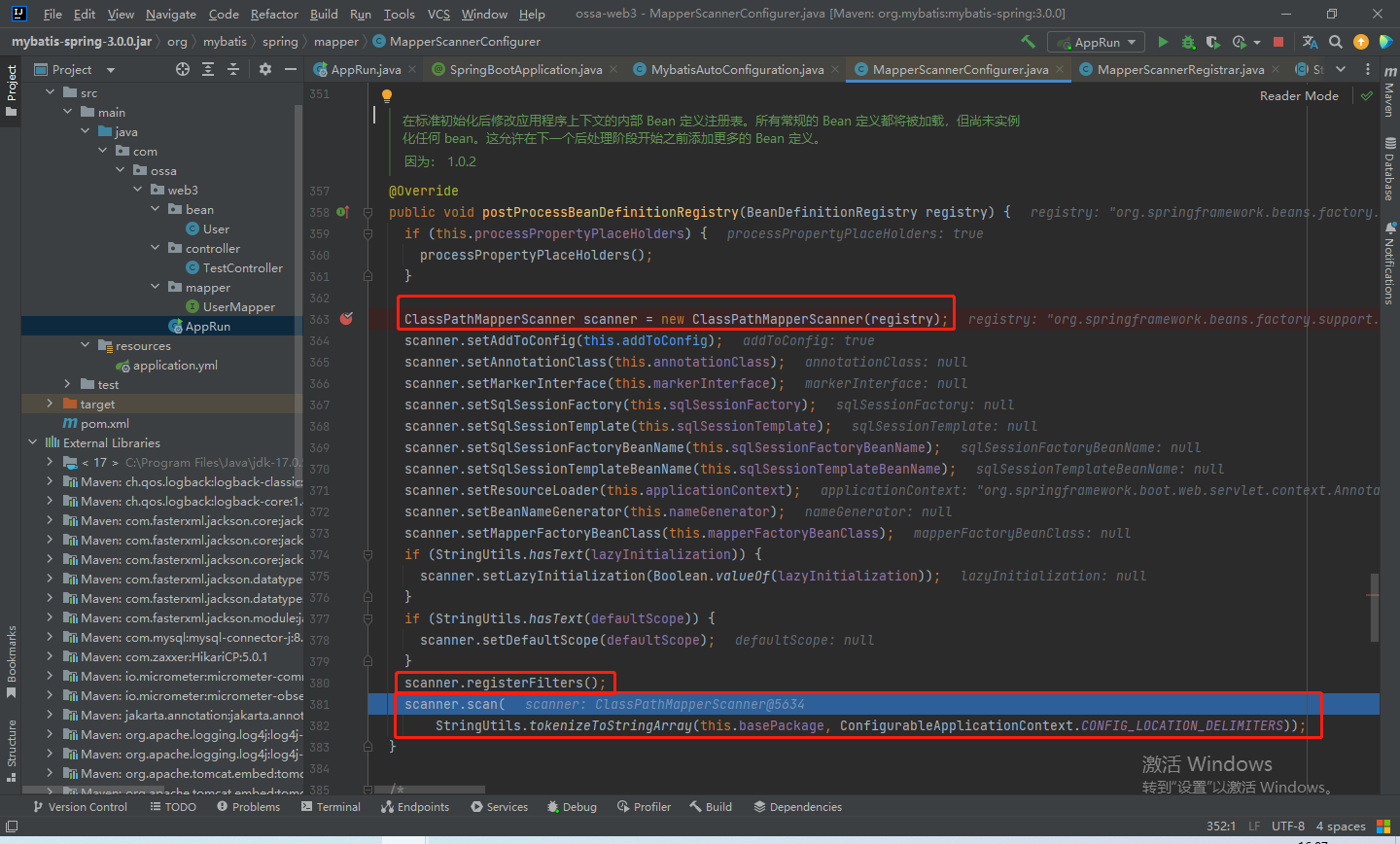Build the project with the hammer icon
The height and width of the screenshot is (844, 1400).
pos(1028,42)
